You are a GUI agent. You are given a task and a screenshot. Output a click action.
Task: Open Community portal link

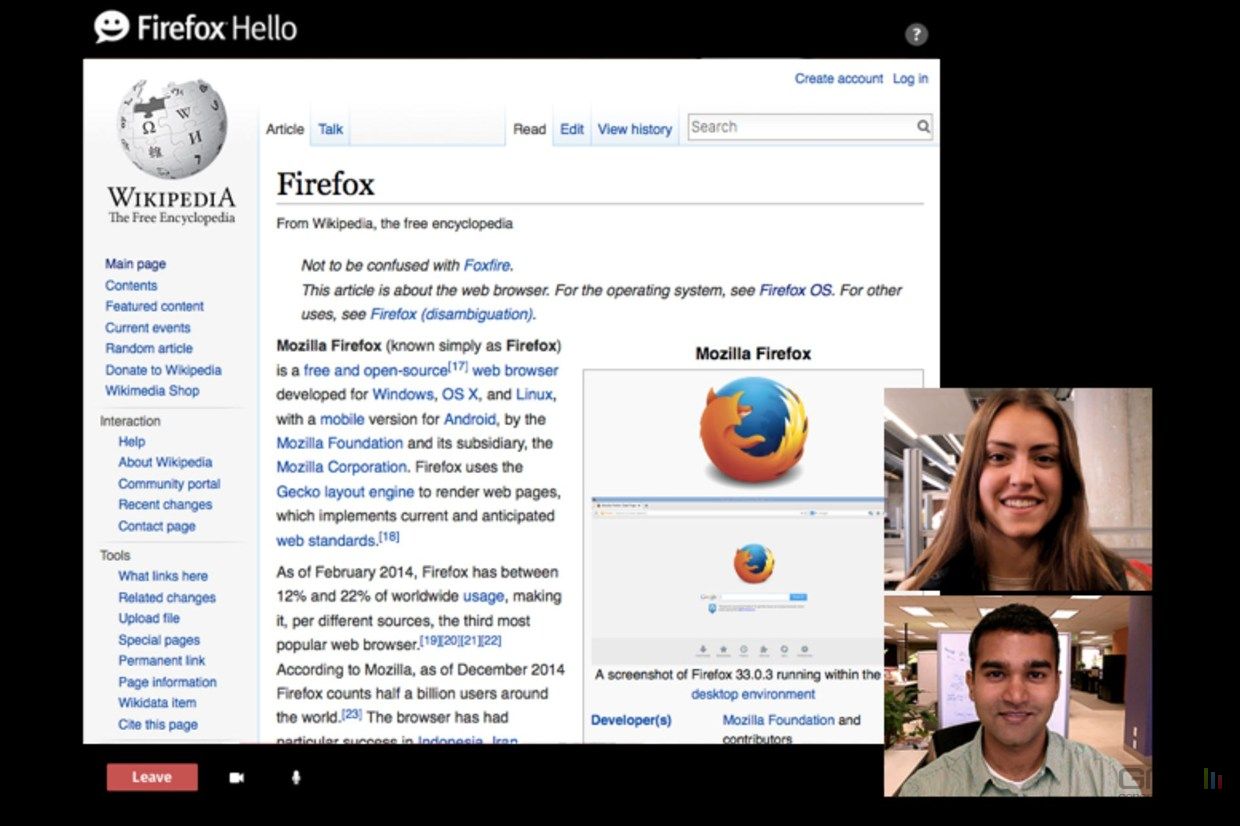pyautogui.click(x=169, y=484)
